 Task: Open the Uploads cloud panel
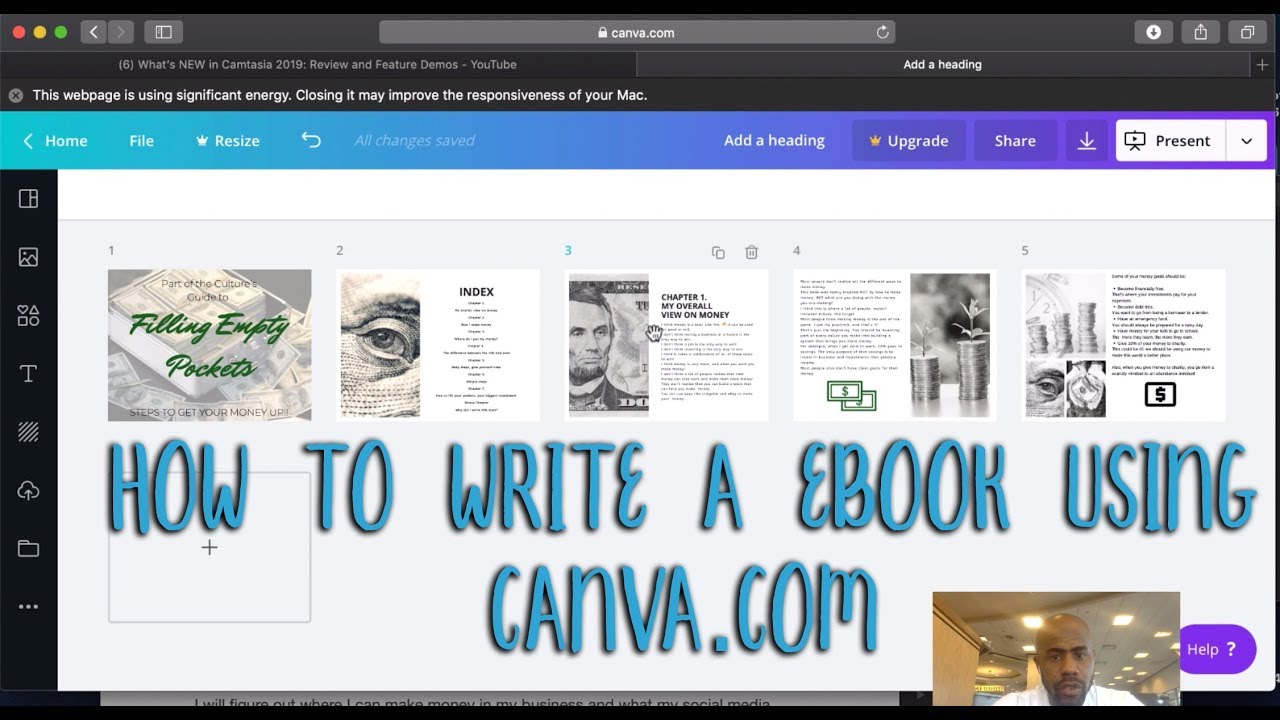click(x=28, y=490)
